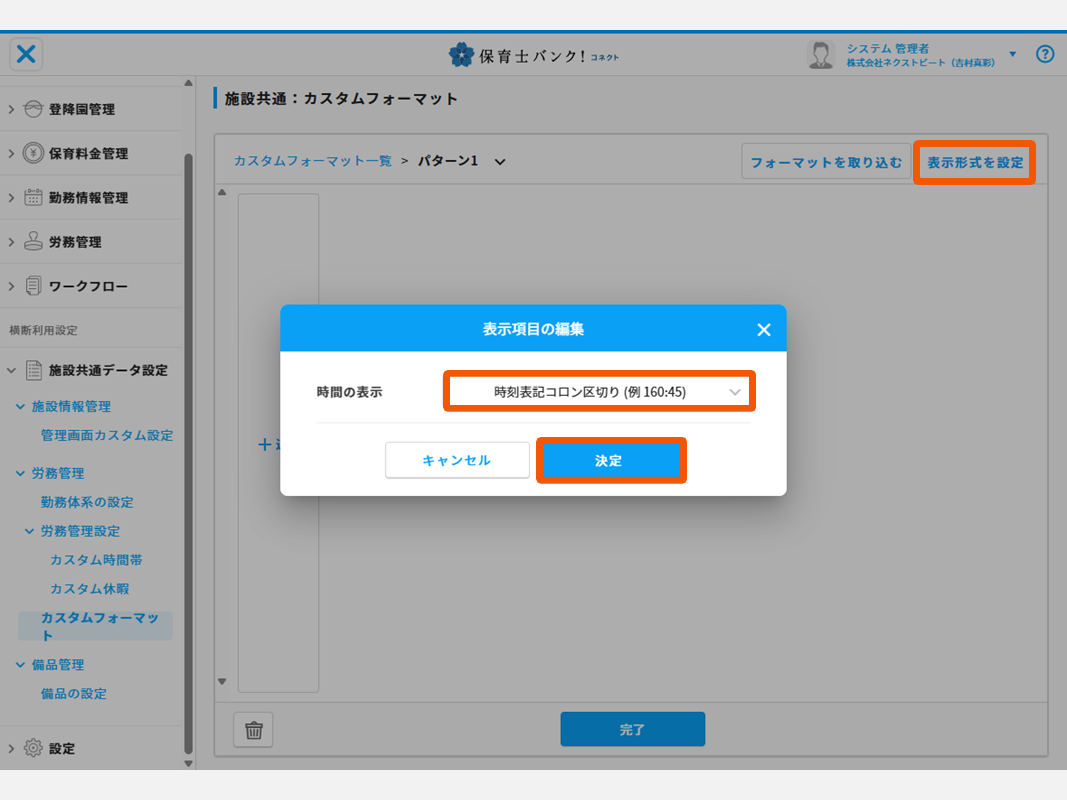
Task: Open カスタム時間帯 in sidebar
Action: point(96,560)
